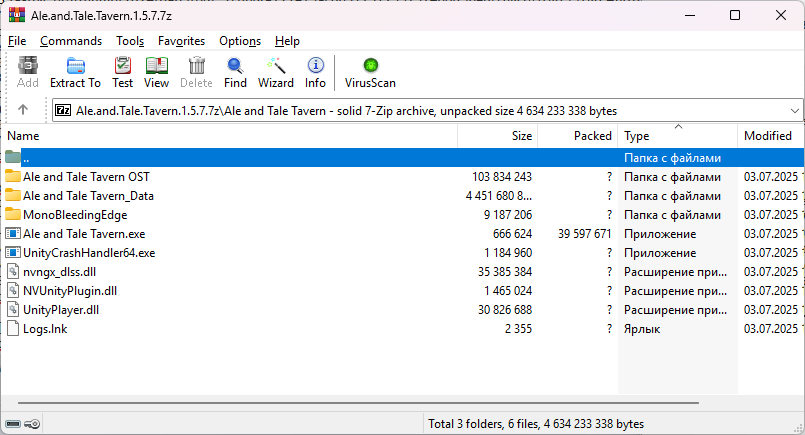The width and height of the screenshot is (805, 435).
Task: Select file name 'UnityCrashHandler64.exe'
Action: click(89, 253)
